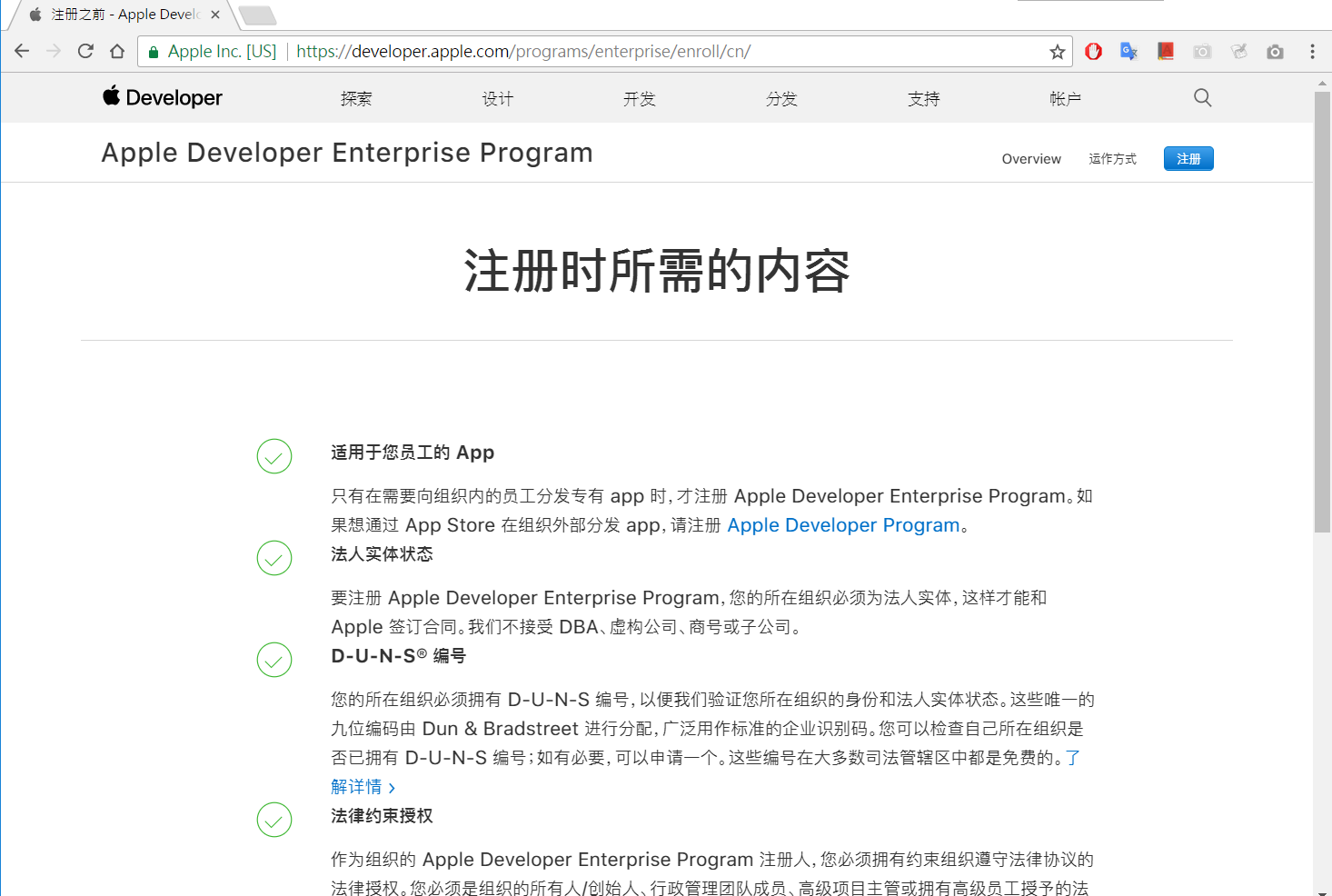Viewport: 1332px width, 896px height.
Task: Click the green checkmark next to 法人实体状态
Action: click(x=274, y=558)
